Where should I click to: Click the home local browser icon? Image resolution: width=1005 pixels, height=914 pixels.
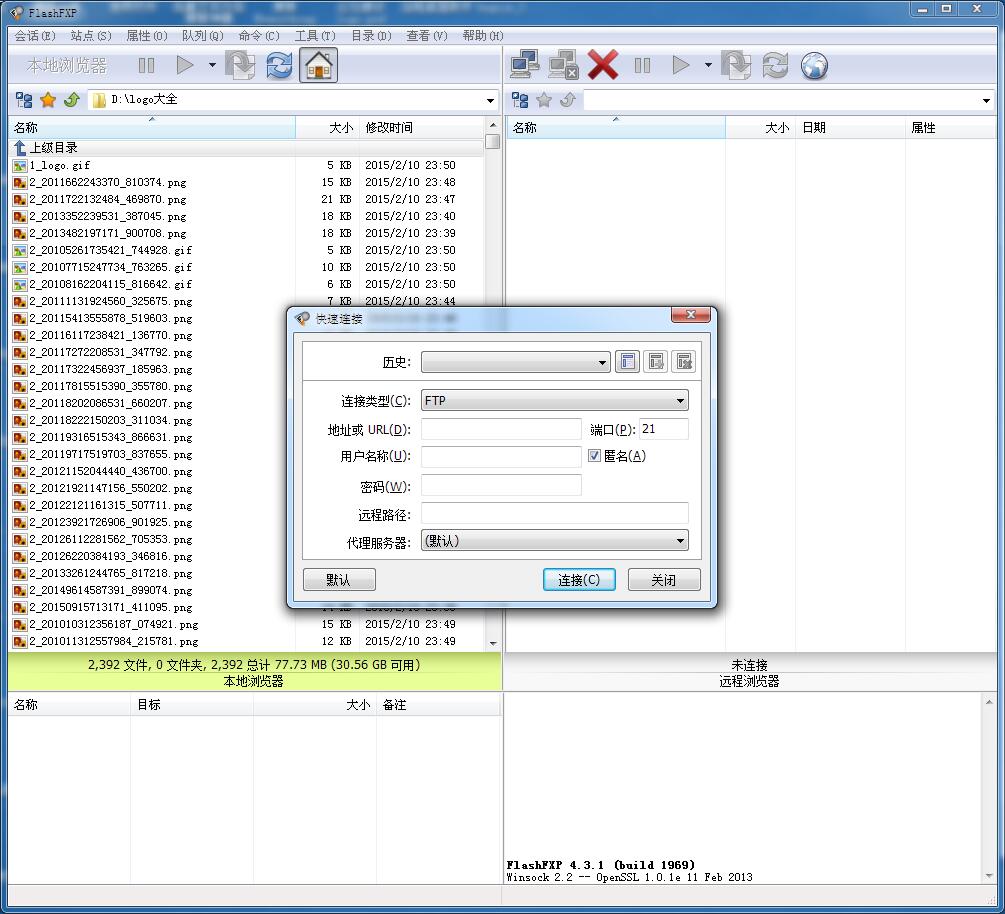click(319, 65)
